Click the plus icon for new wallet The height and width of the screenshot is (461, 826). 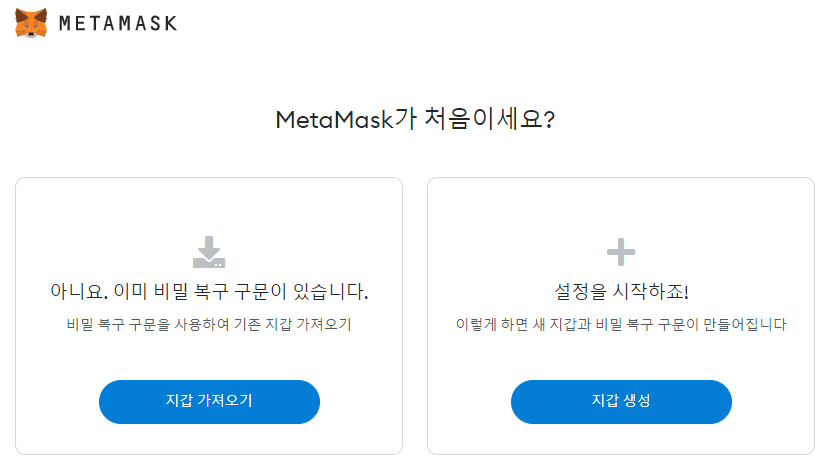pos(621,252)
